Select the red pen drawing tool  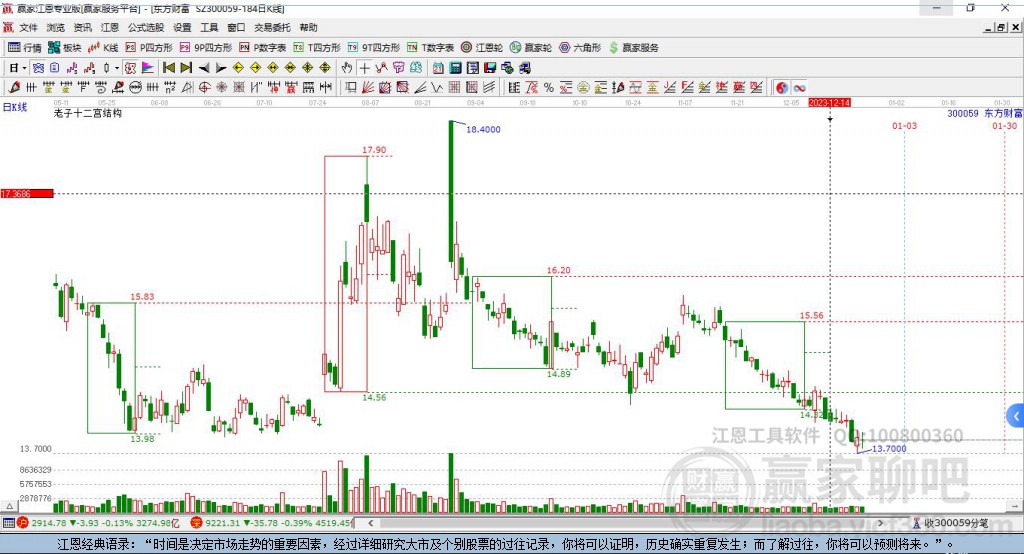click(14, 87)
